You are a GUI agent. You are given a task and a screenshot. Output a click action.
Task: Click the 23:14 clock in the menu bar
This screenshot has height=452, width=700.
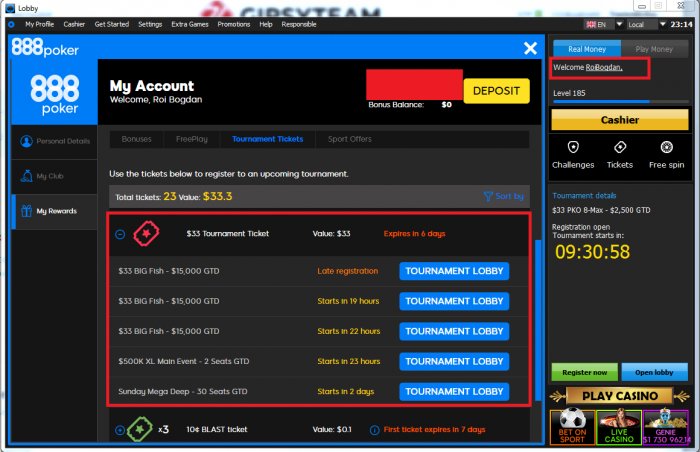[x=681, y=24]
